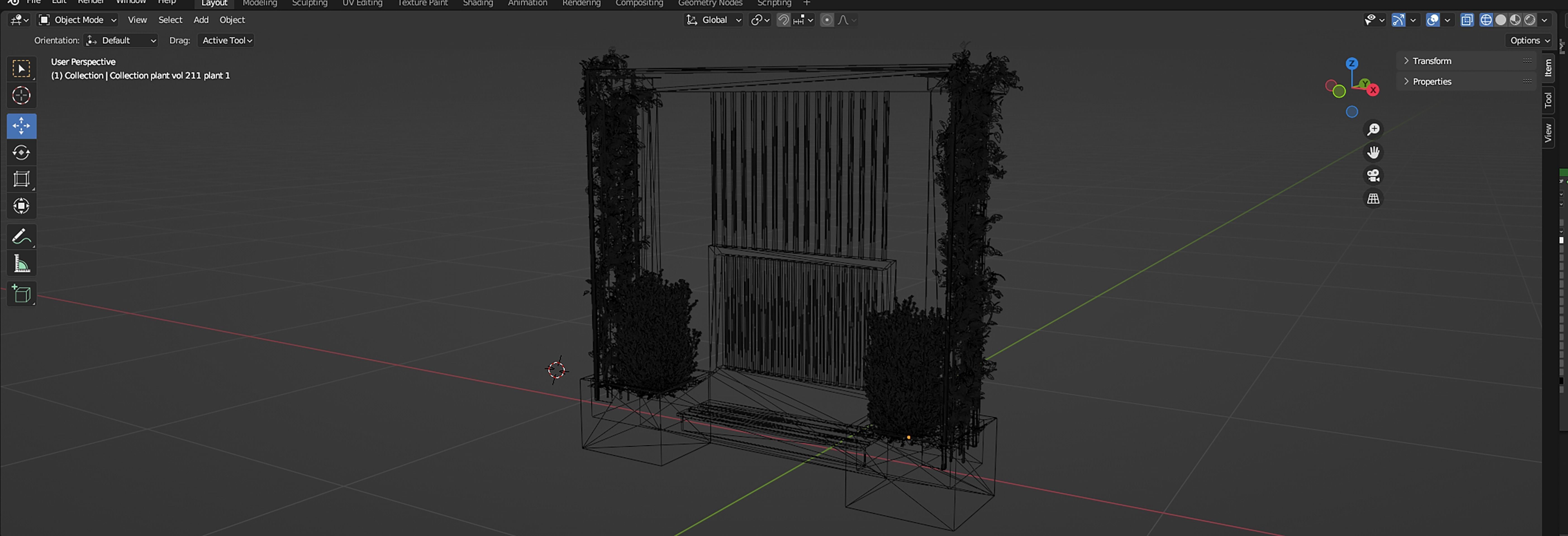Switch to the Texture Paint workspace tab
The image size is (1568, 536).
tap(422, 3)
